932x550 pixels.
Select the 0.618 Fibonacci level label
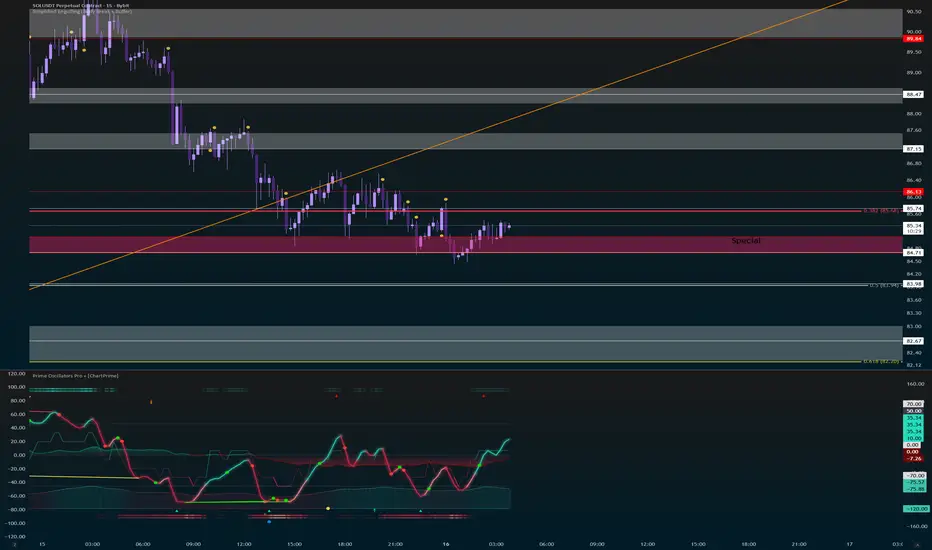[882, 361]
